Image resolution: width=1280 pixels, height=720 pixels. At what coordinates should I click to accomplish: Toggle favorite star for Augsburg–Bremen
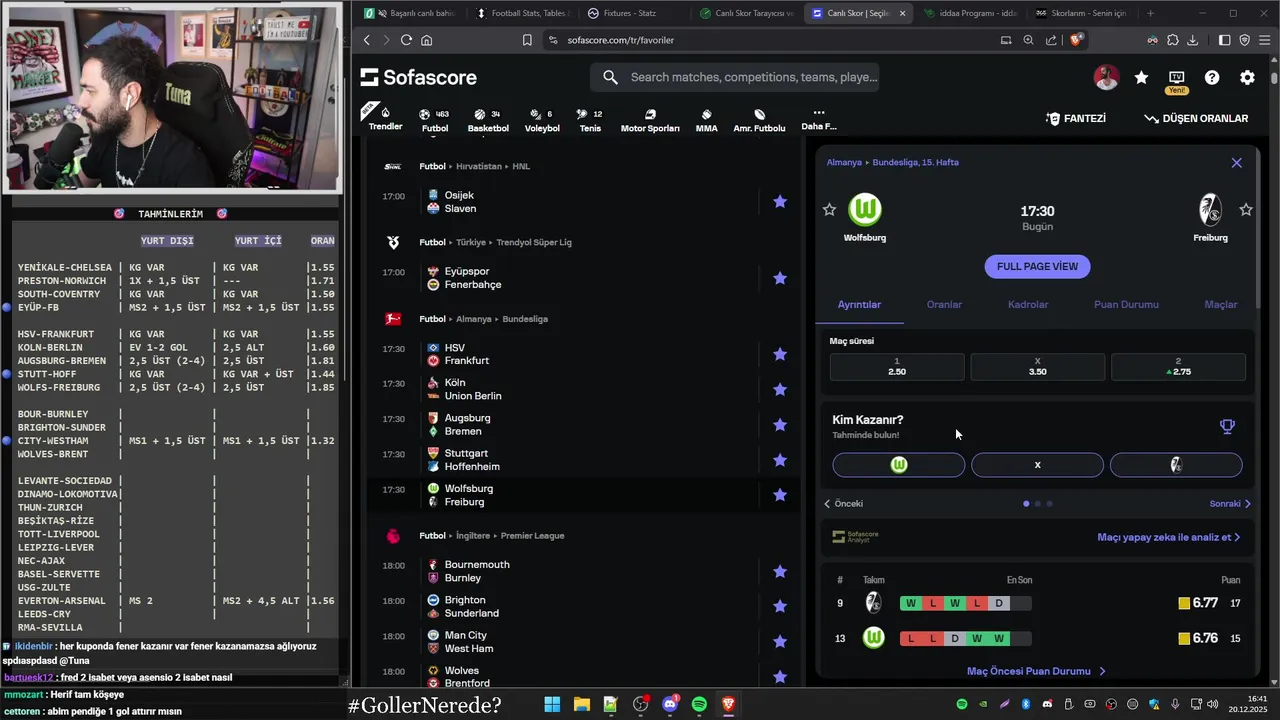(x=780, y=425)
